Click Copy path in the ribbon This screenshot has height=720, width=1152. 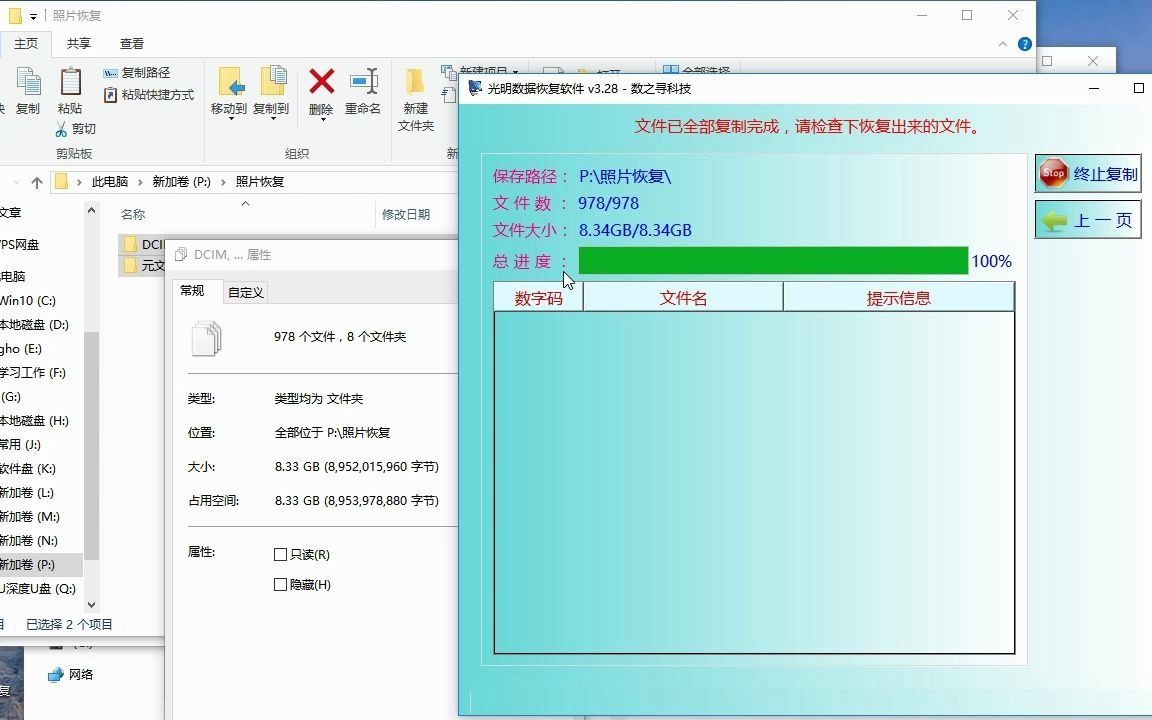[137, 73]
